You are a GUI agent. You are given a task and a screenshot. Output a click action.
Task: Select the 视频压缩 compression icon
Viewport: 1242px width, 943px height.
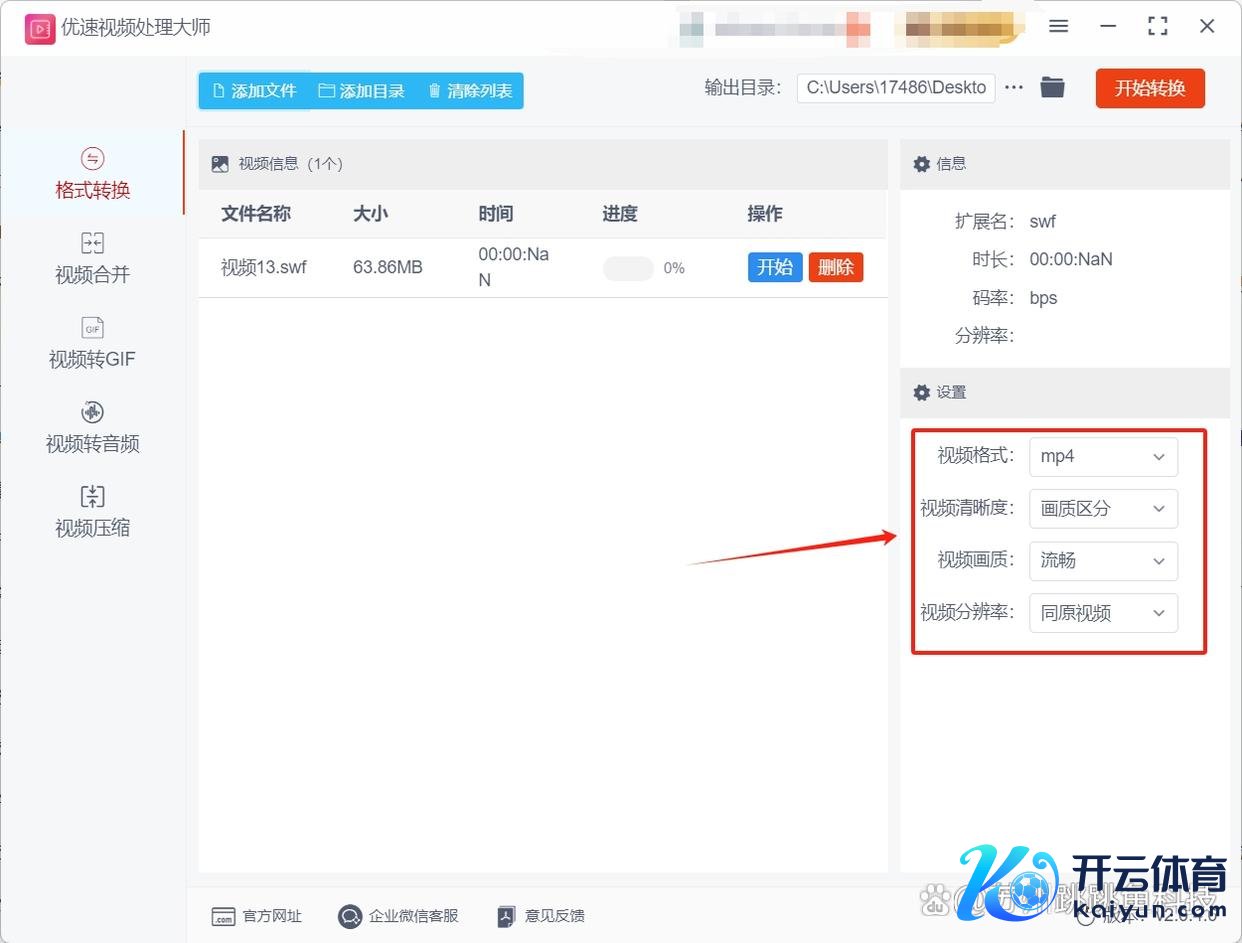(x=92, y=497)
